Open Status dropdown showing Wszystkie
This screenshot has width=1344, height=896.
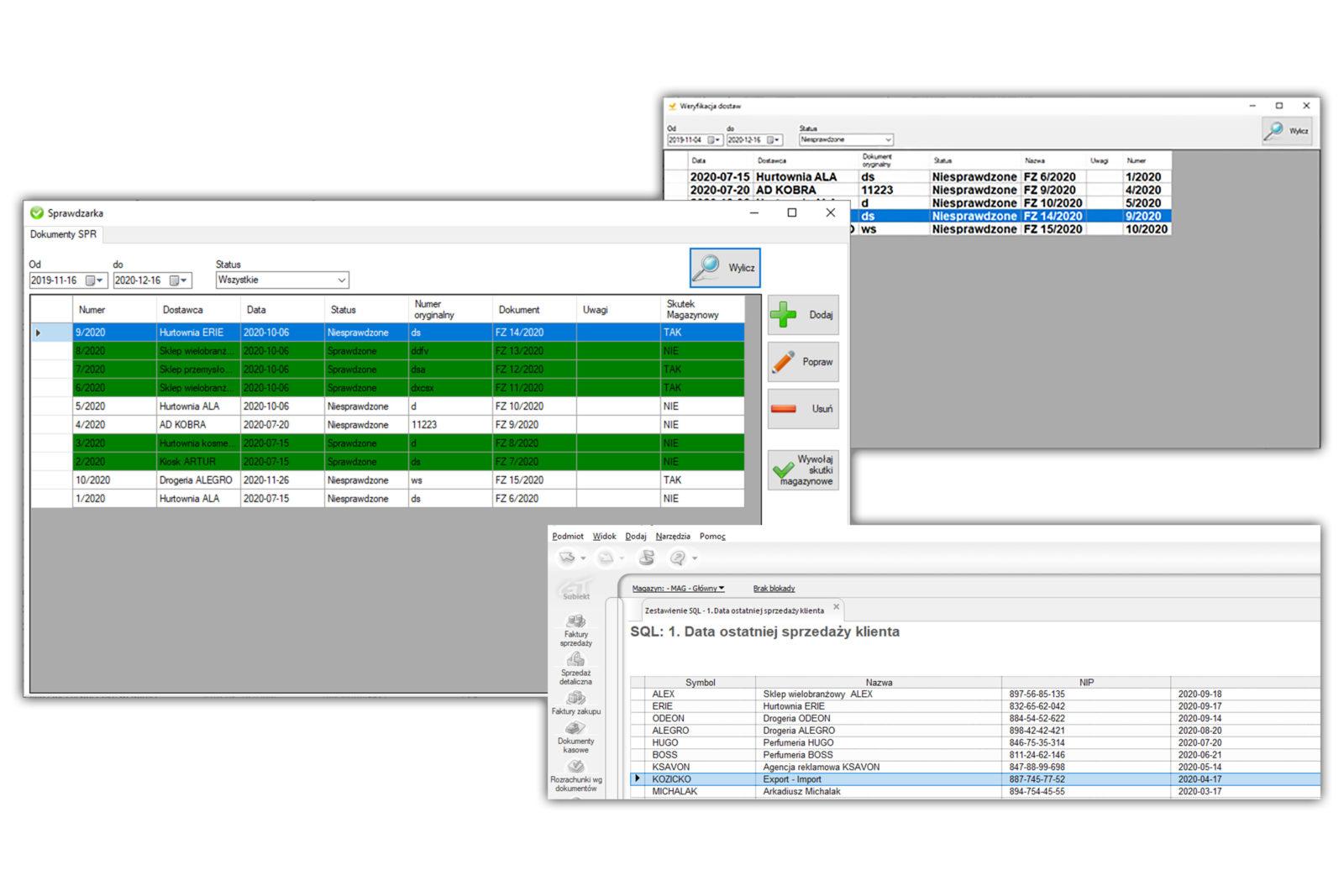click(x=282, y=280)
